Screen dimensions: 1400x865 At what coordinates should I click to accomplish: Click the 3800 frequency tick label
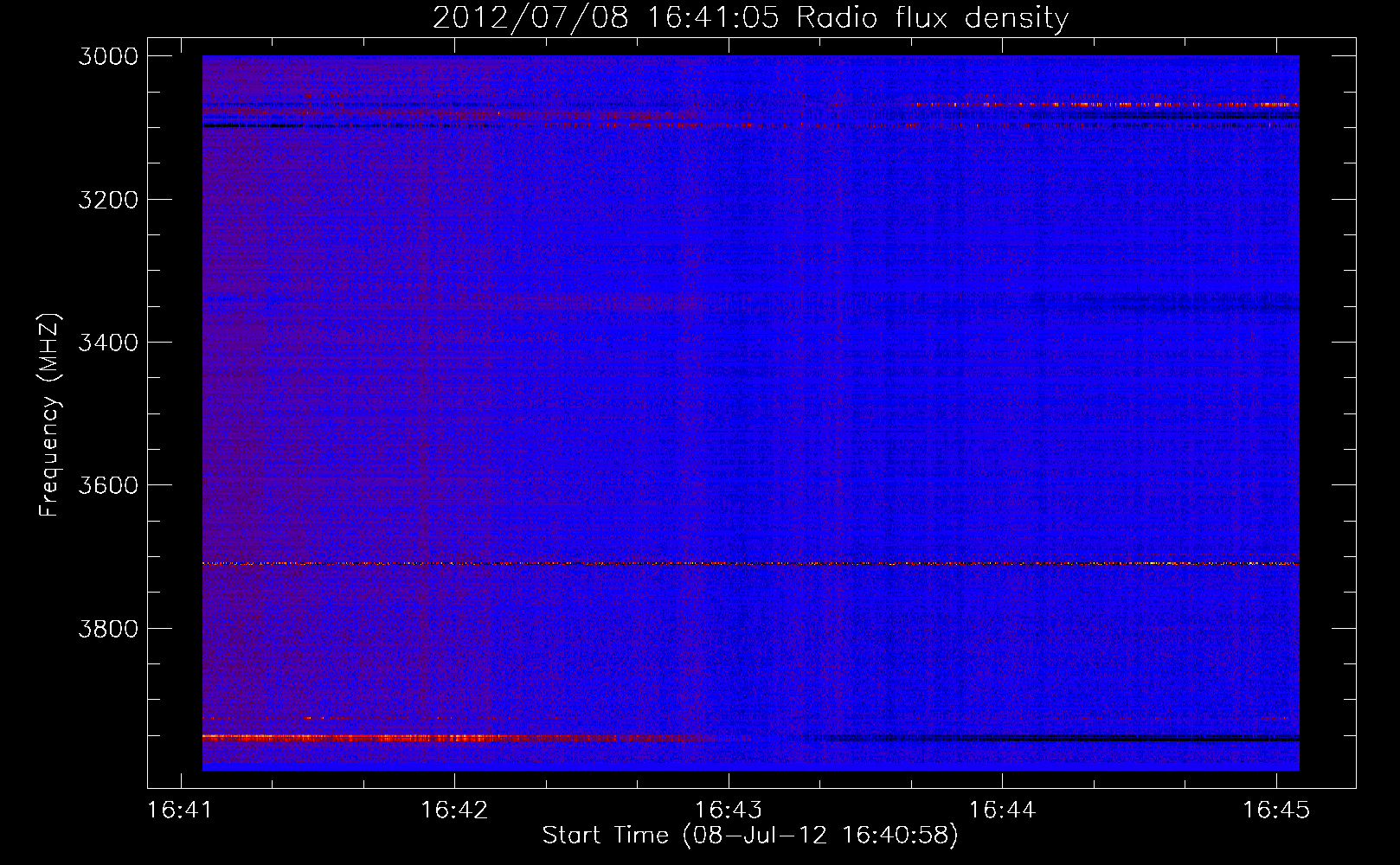click(x=108, y=628)
